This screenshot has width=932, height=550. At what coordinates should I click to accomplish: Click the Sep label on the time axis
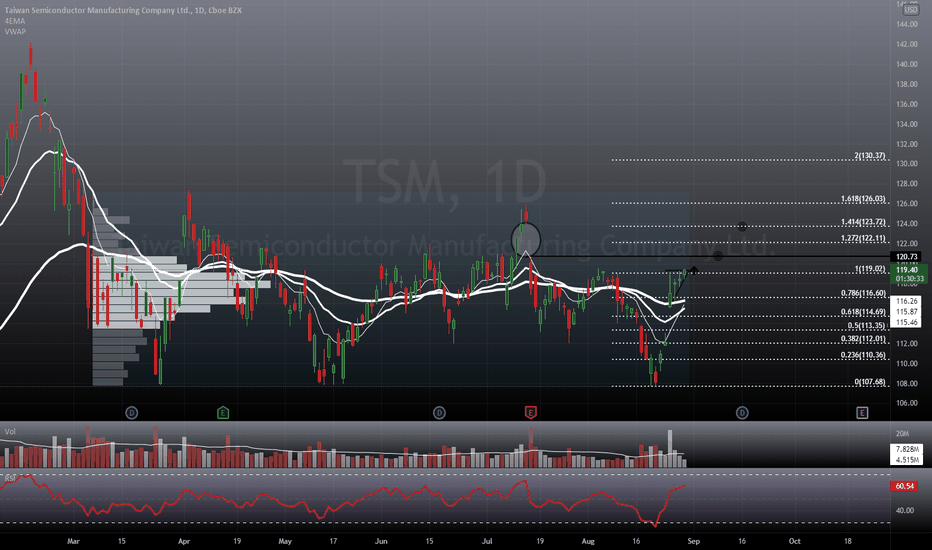click(694, 541)
